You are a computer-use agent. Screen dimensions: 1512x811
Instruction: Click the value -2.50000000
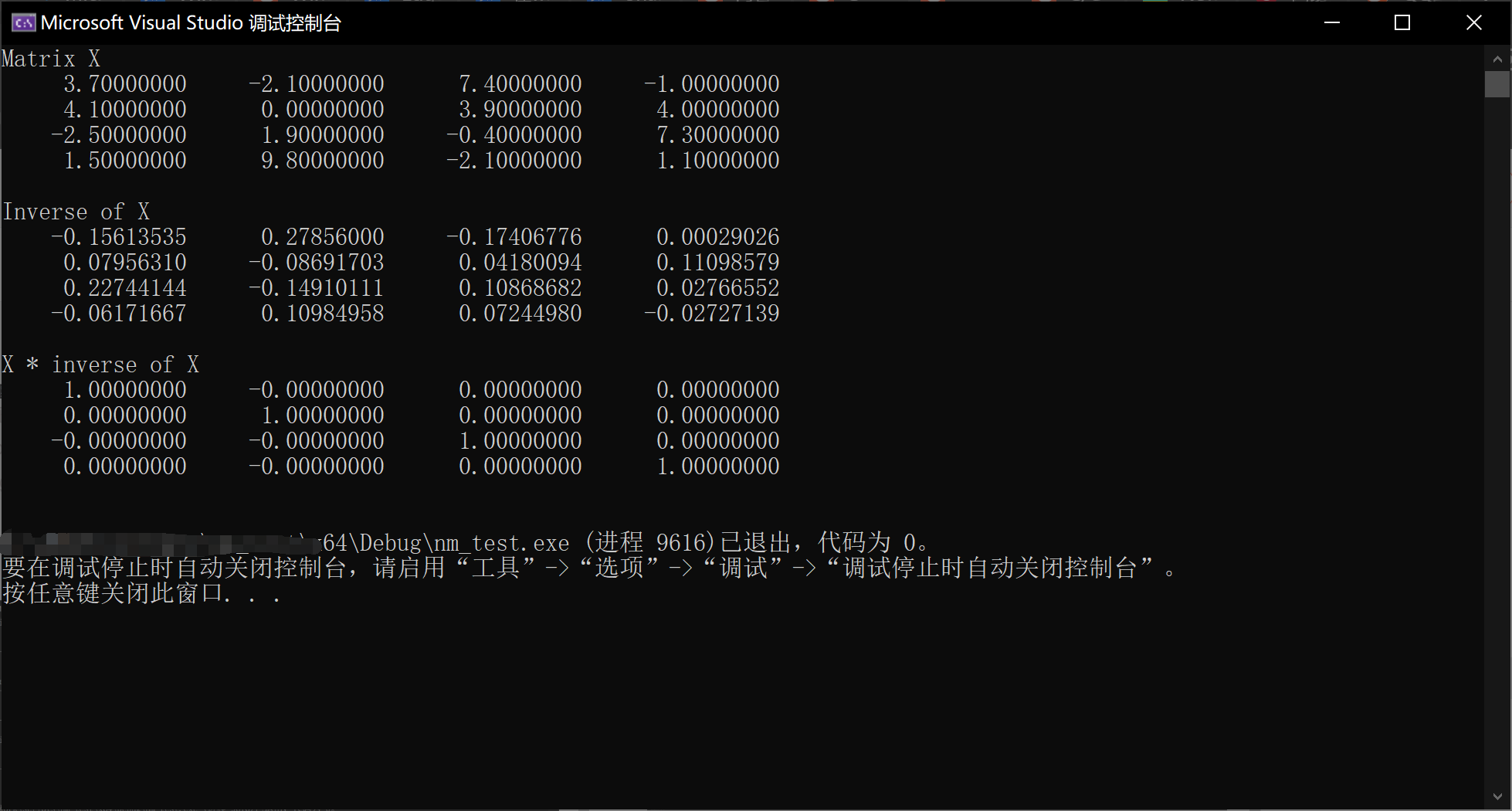point(119,135)
